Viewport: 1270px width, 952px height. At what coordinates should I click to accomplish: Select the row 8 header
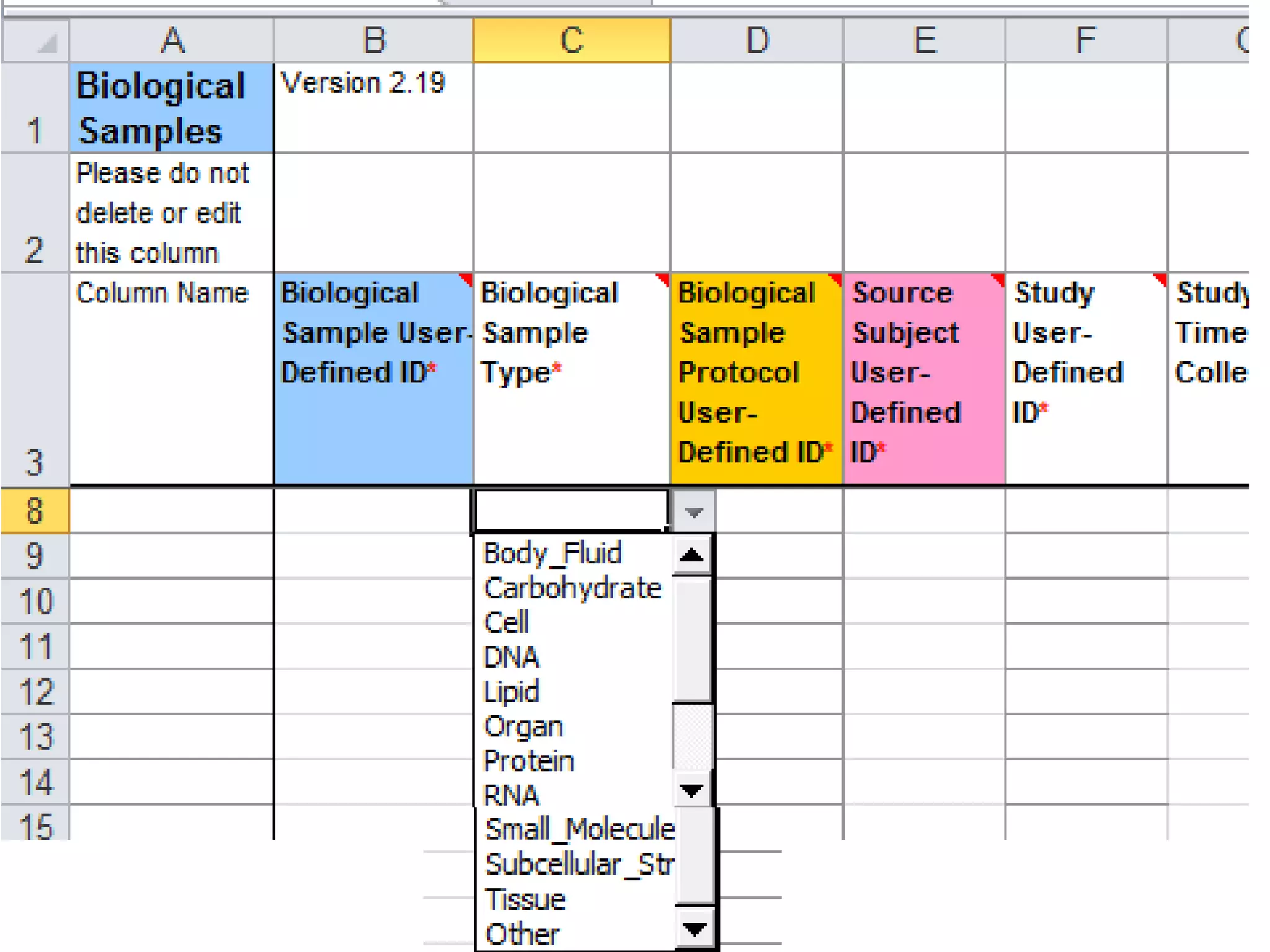pos(35,511)
